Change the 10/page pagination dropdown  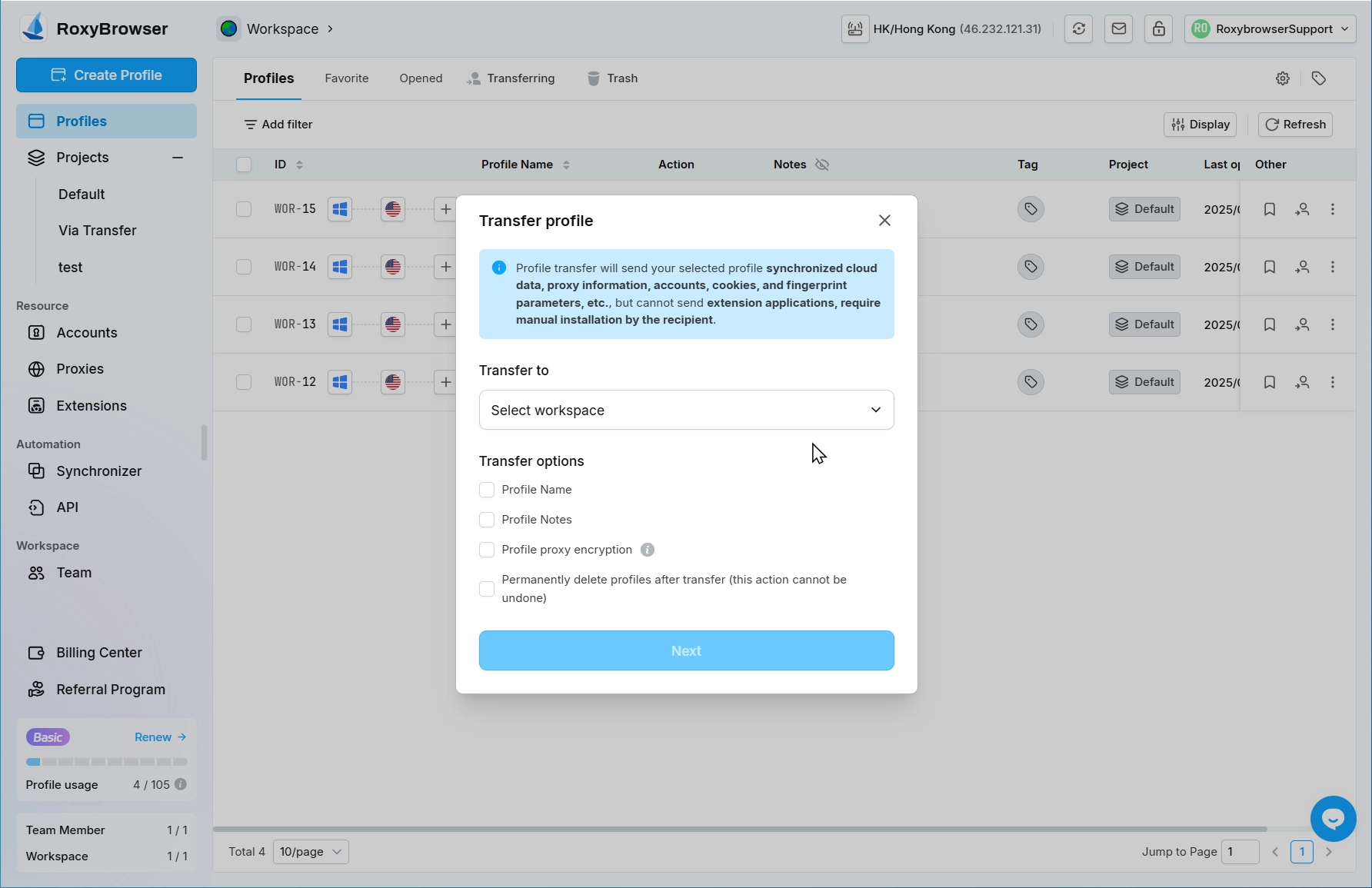pyautogui.click(x=311, y=852)
